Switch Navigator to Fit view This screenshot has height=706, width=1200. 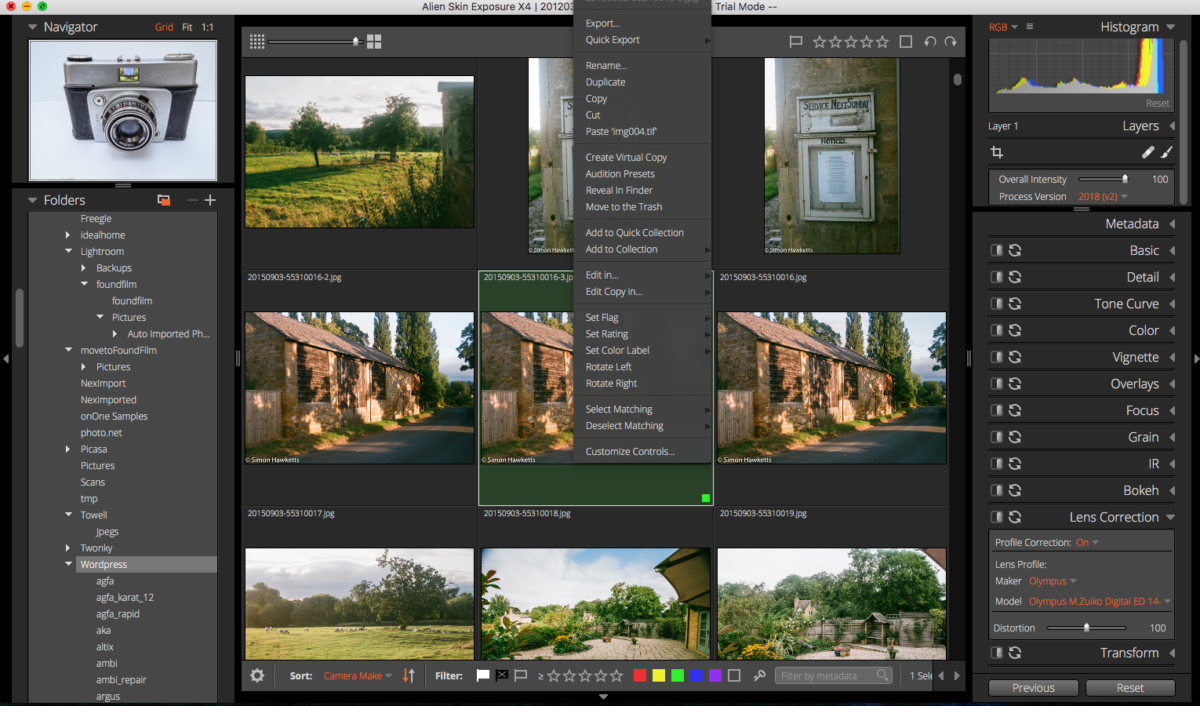[187, 28]
